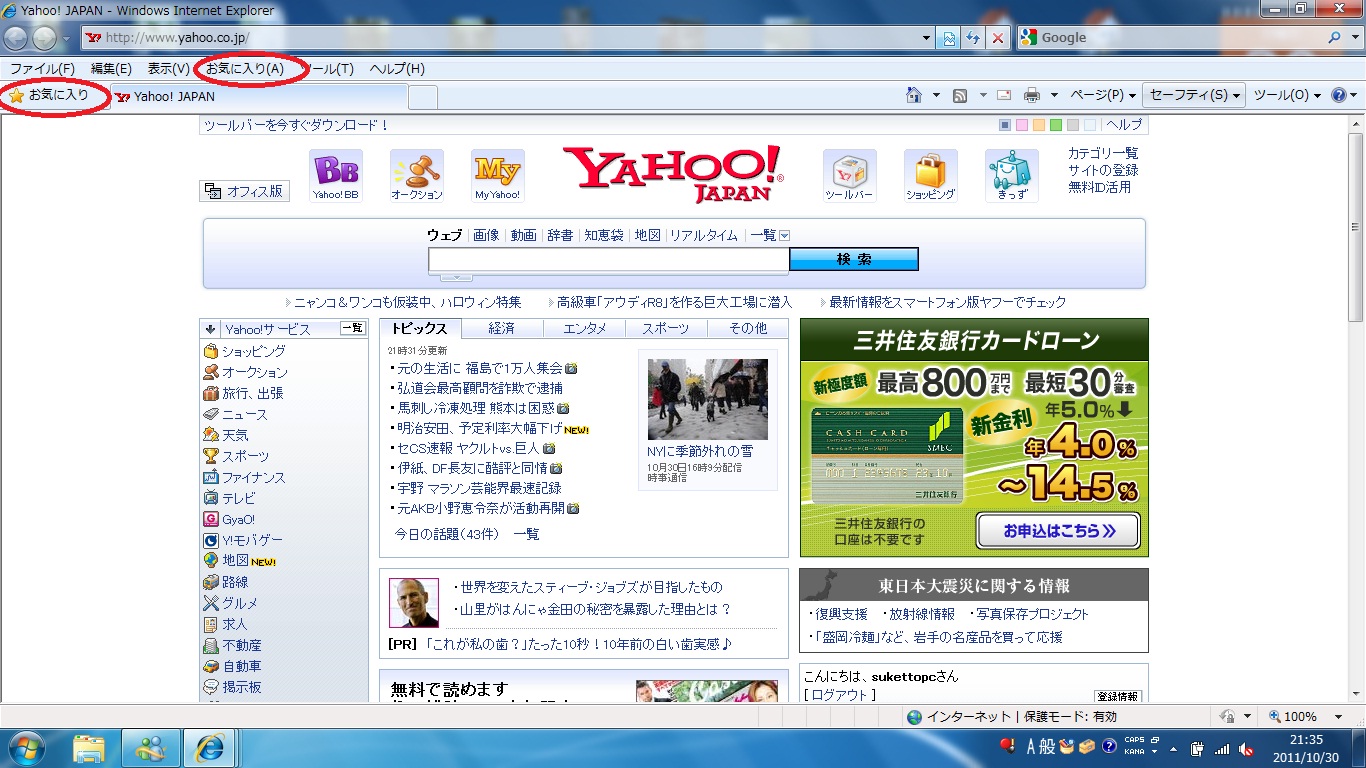Open the カテゴリ一覧 link

point(1103,153)
